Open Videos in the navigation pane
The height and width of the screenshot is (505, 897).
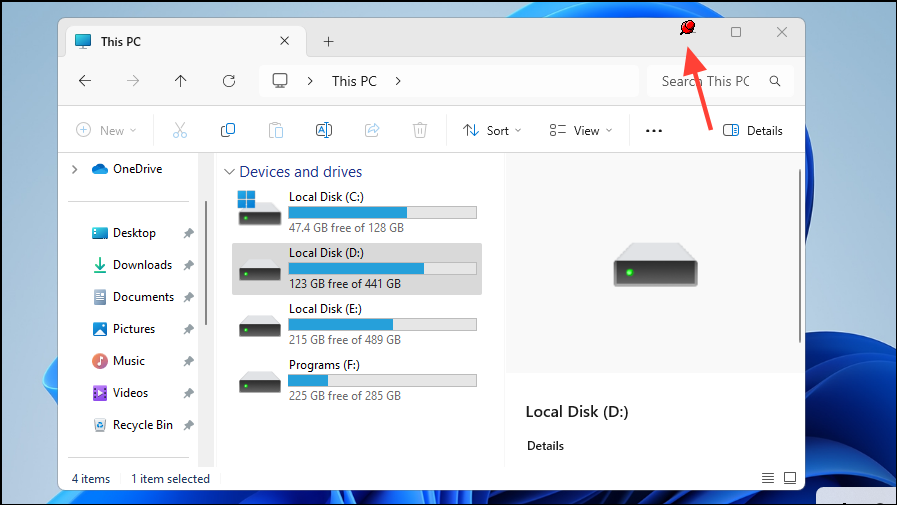130,393
